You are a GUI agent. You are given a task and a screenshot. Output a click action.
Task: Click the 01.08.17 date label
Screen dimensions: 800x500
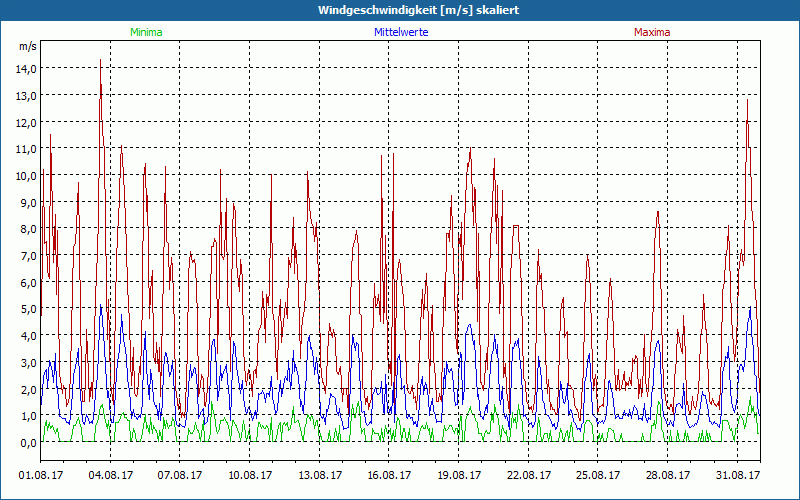point(41,475)
